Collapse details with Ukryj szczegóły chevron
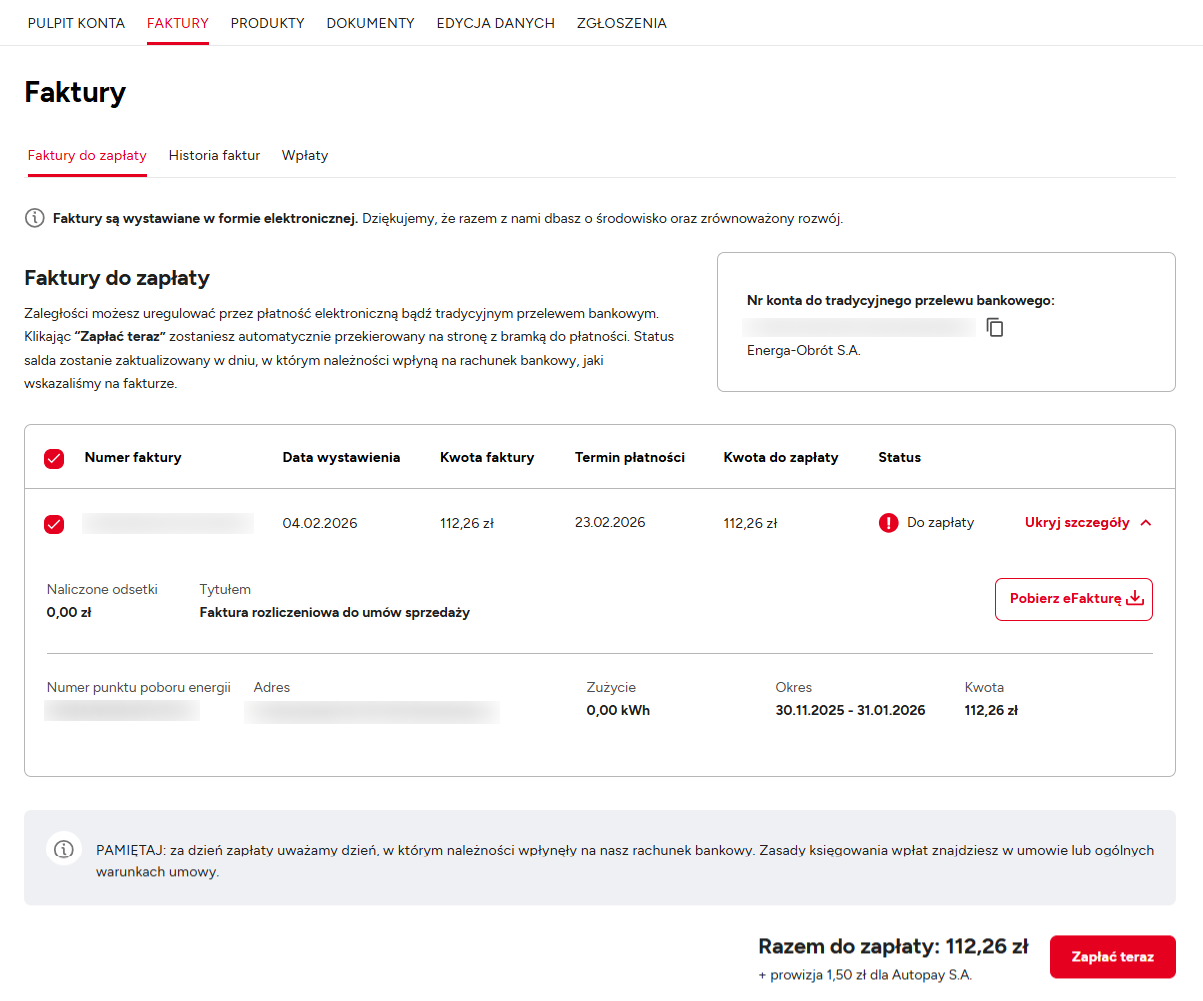 (x=1146, y=523)
